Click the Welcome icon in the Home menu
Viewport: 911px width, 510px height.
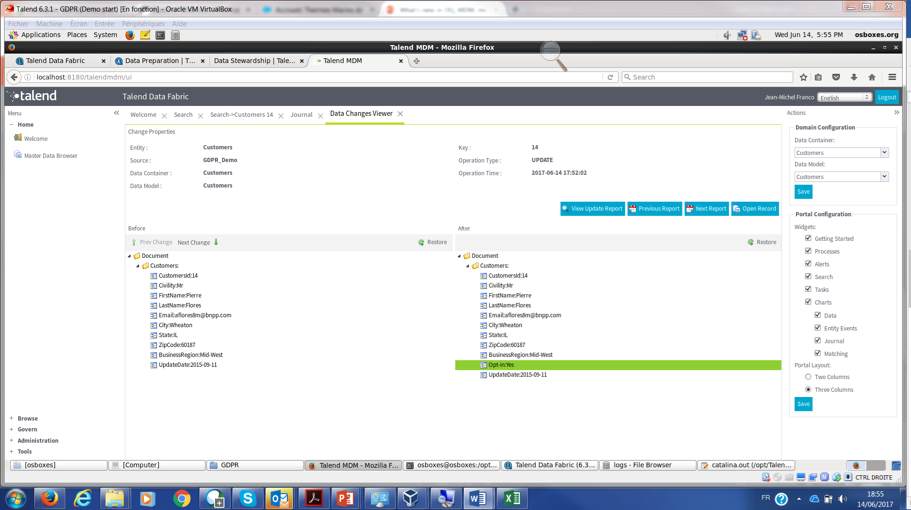pos(17,138)
